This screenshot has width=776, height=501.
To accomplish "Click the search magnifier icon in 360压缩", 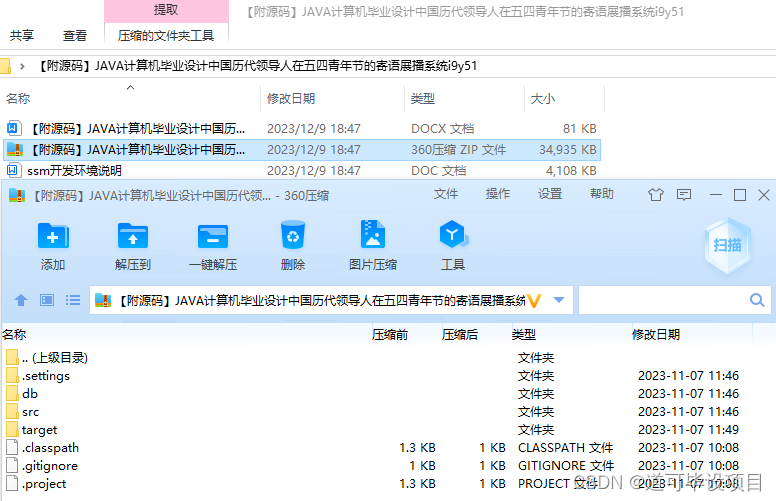I will (x=757, y=300).
